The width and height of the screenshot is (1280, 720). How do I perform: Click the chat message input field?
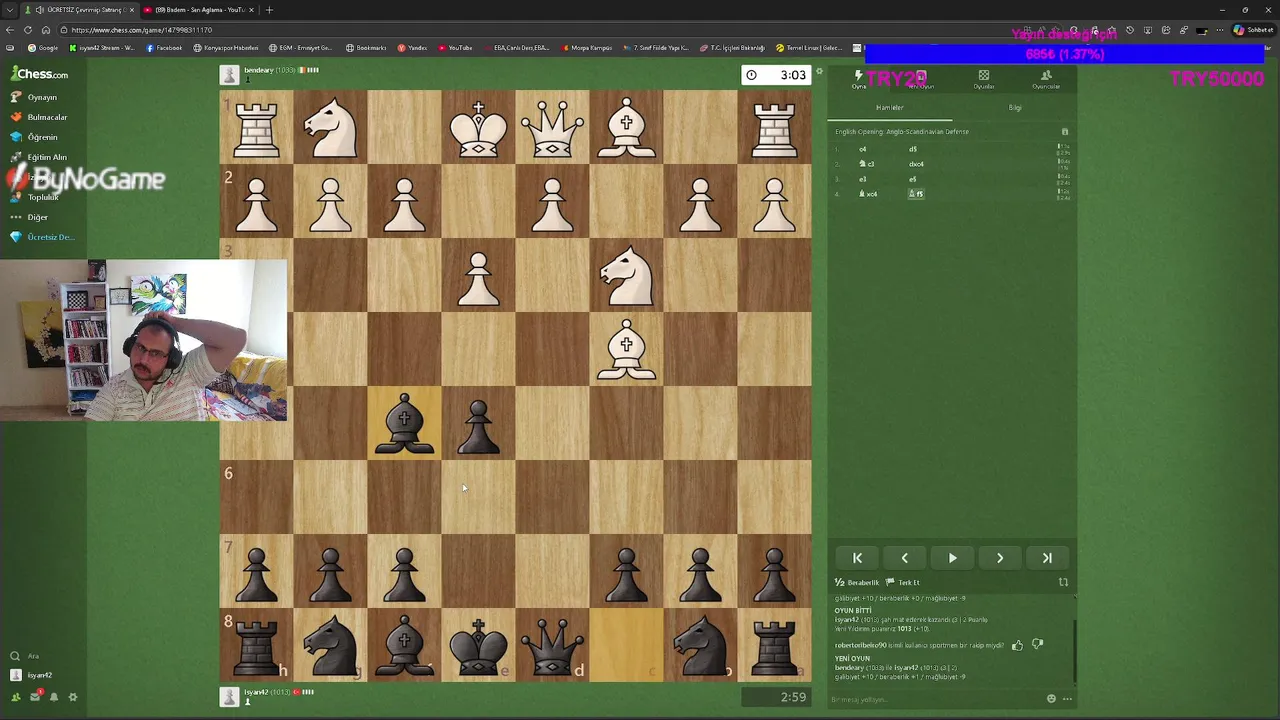(935, 699)
